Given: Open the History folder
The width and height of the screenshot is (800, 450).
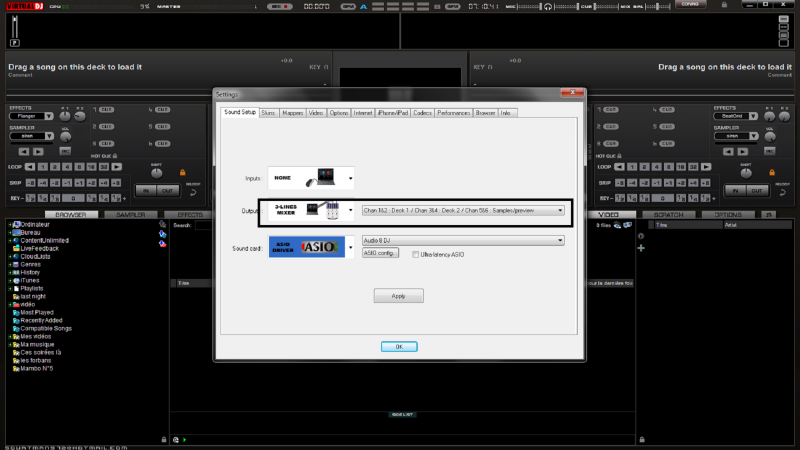Looking at the screenshot, I should (x=30, y=272).
